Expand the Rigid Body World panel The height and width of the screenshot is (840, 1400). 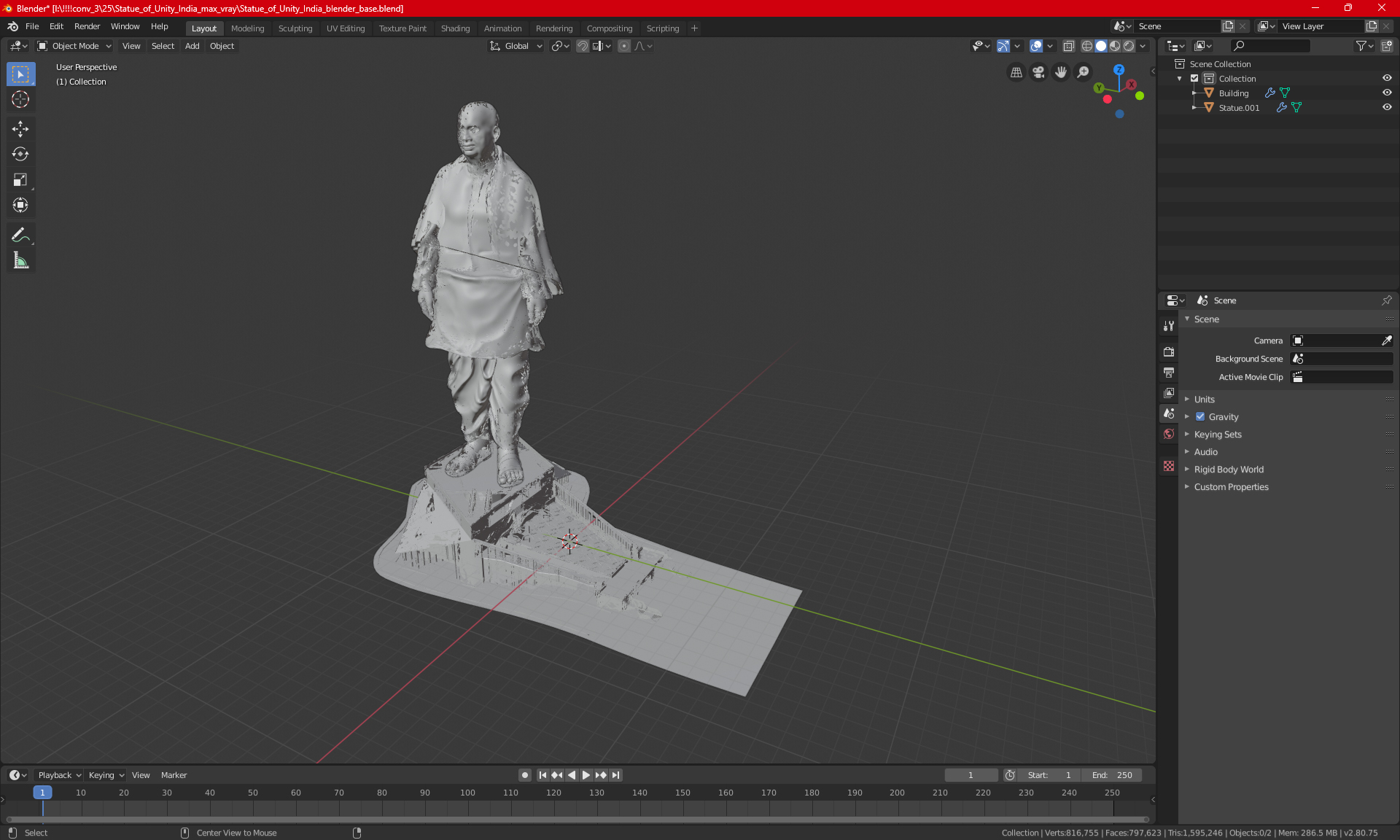pos(1229,470)
